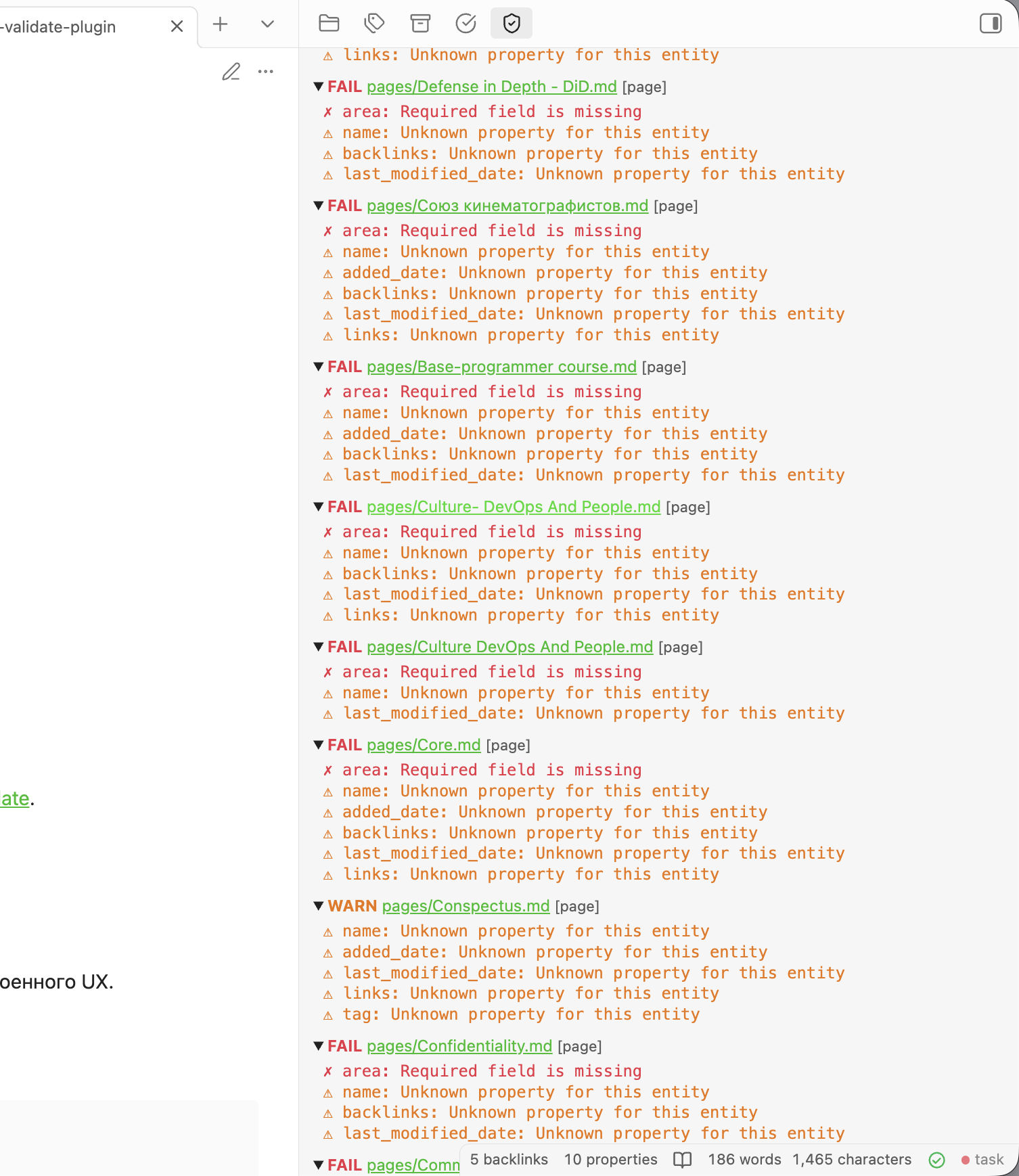This screenshot has height=1176, width=1019.
Task: Toggle the right sidebar panel icon
Action: tap(991, 24)
